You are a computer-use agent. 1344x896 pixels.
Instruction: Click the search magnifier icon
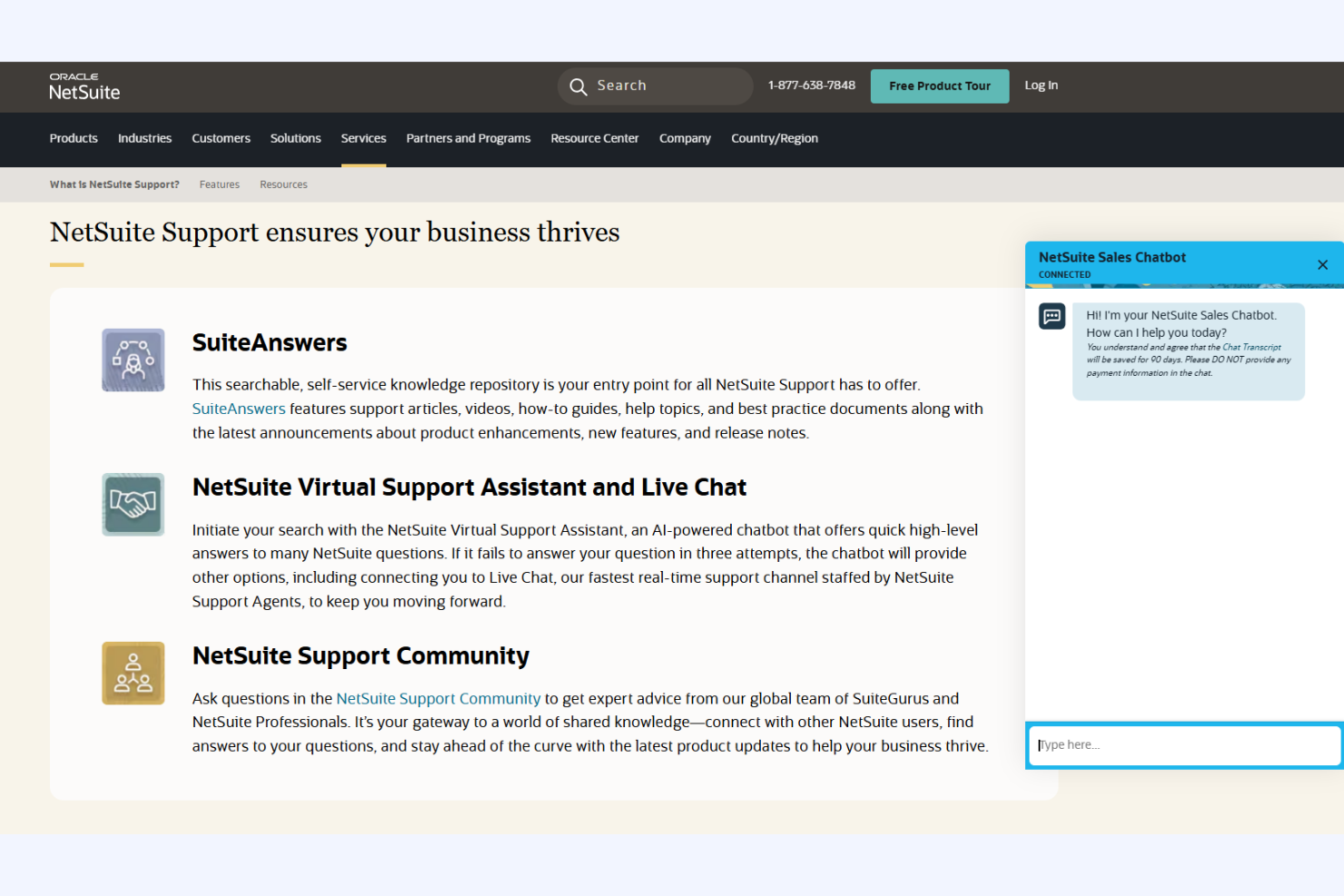(578, 86)
